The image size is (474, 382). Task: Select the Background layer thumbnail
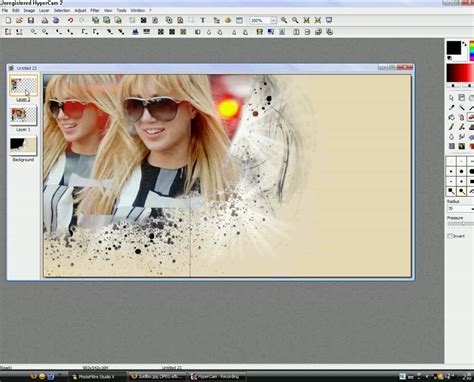(x=23, y=146)
